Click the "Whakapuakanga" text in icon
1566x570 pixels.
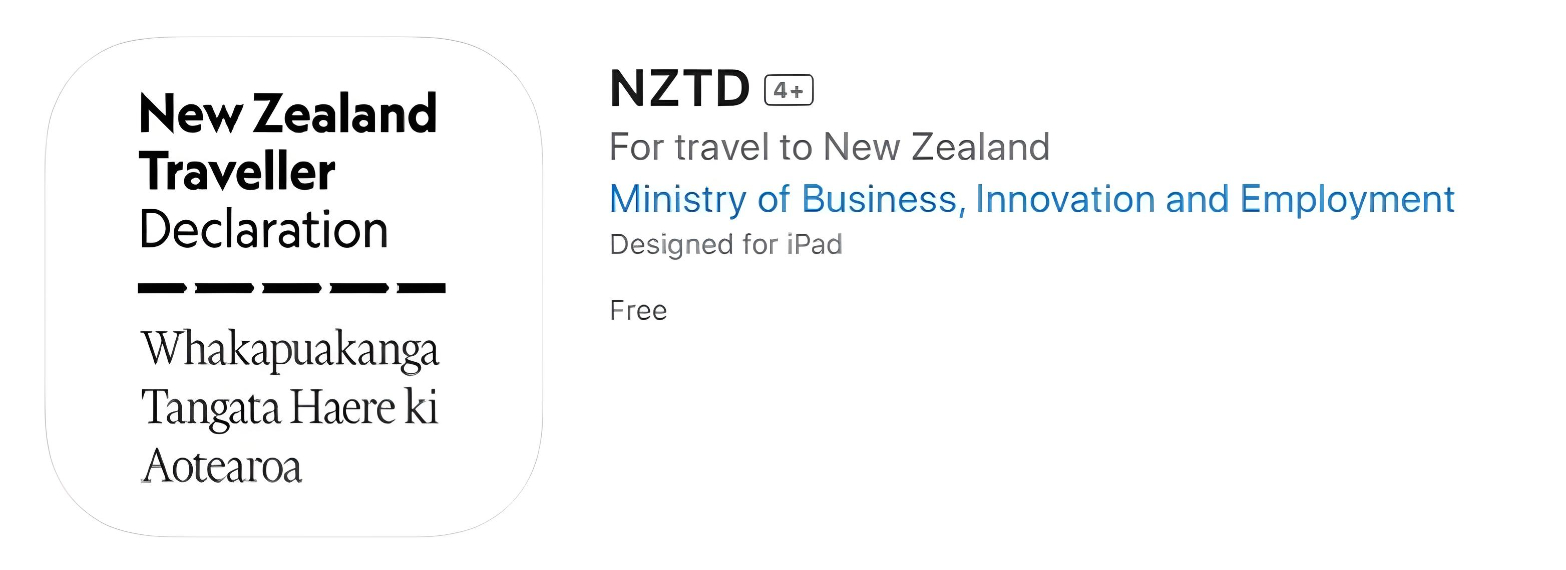click(290, 351)
